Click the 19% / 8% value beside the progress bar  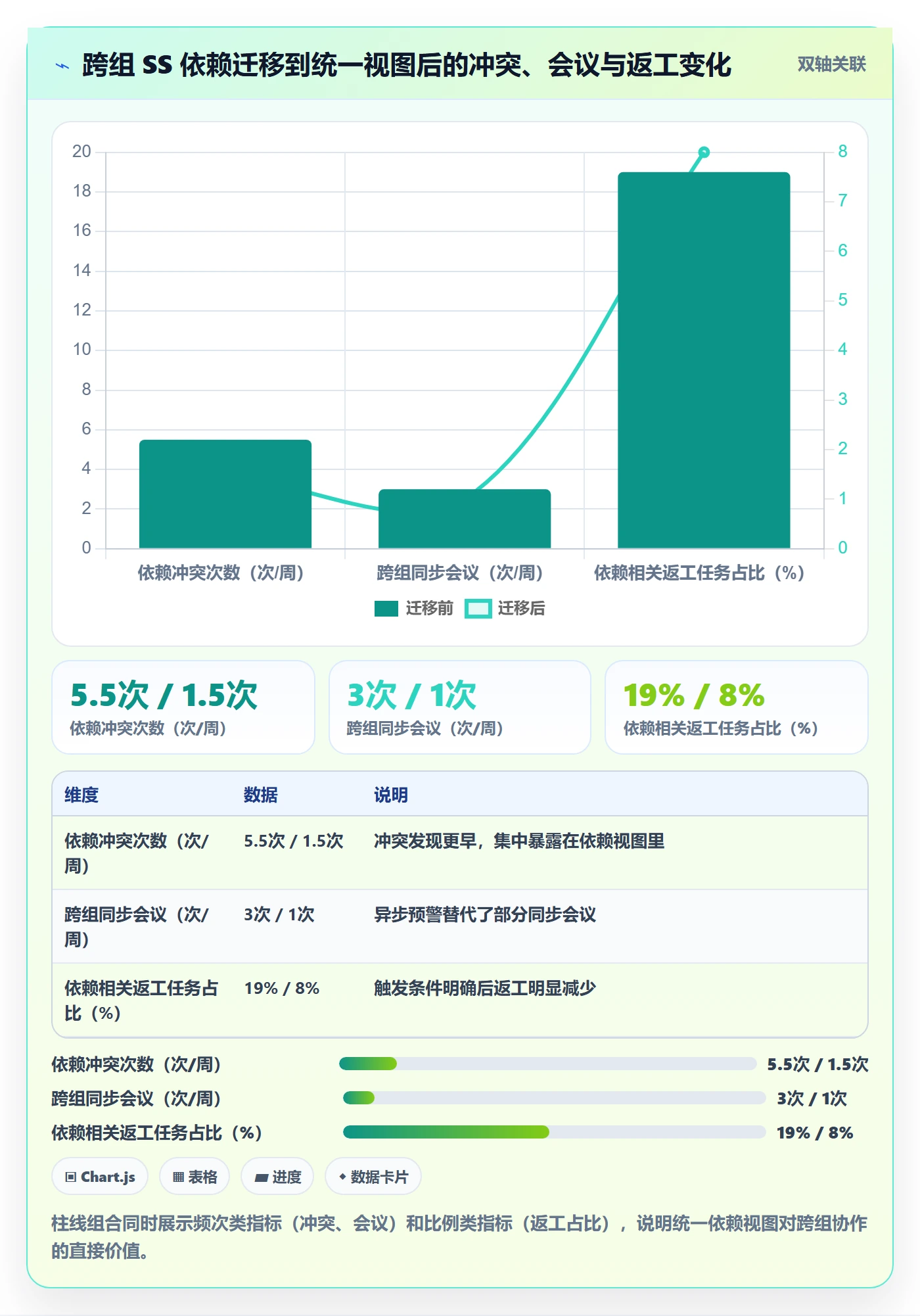point(815,1132)
